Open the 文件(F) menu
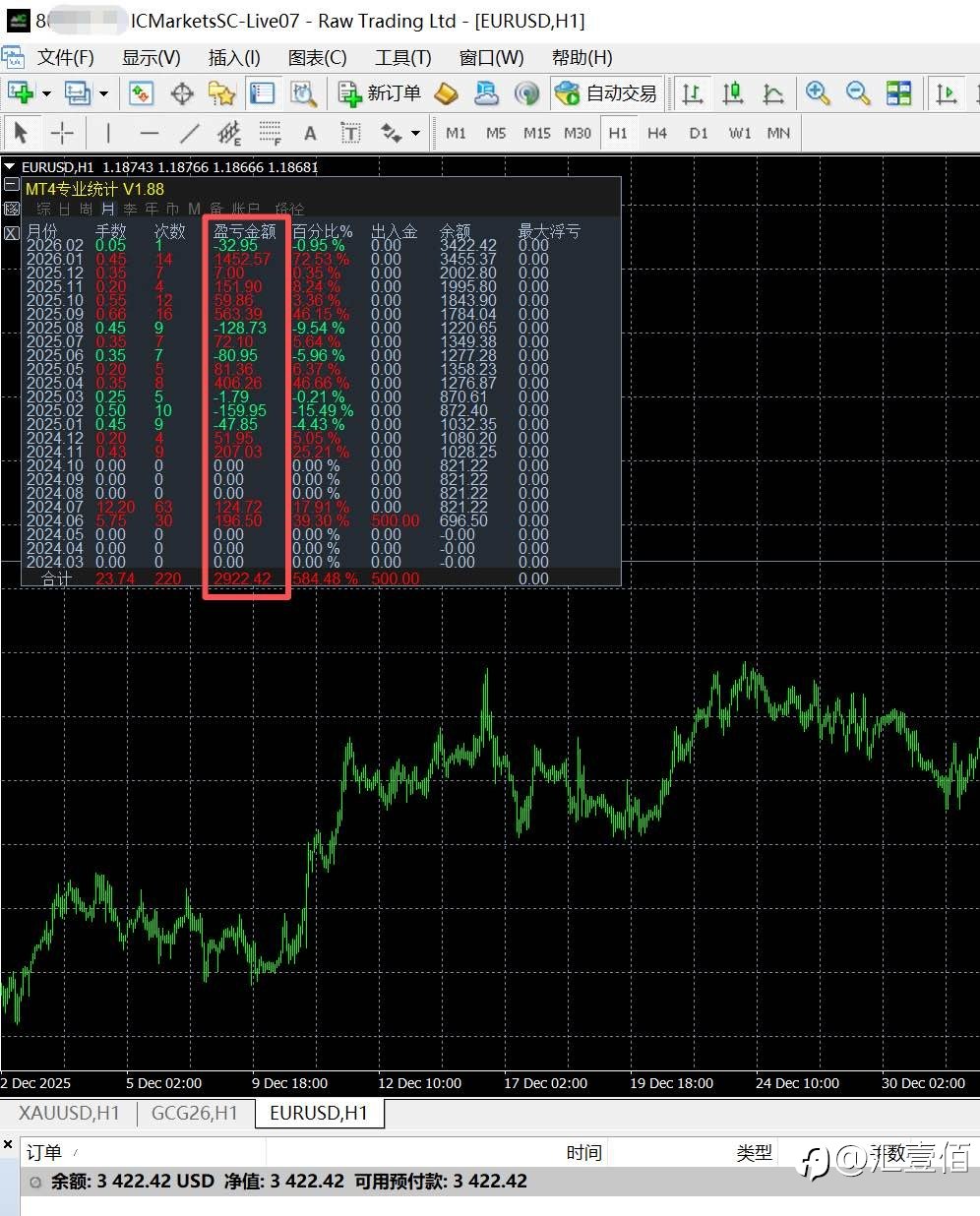This screenshot has height=1216, width=980. point(66,57)
